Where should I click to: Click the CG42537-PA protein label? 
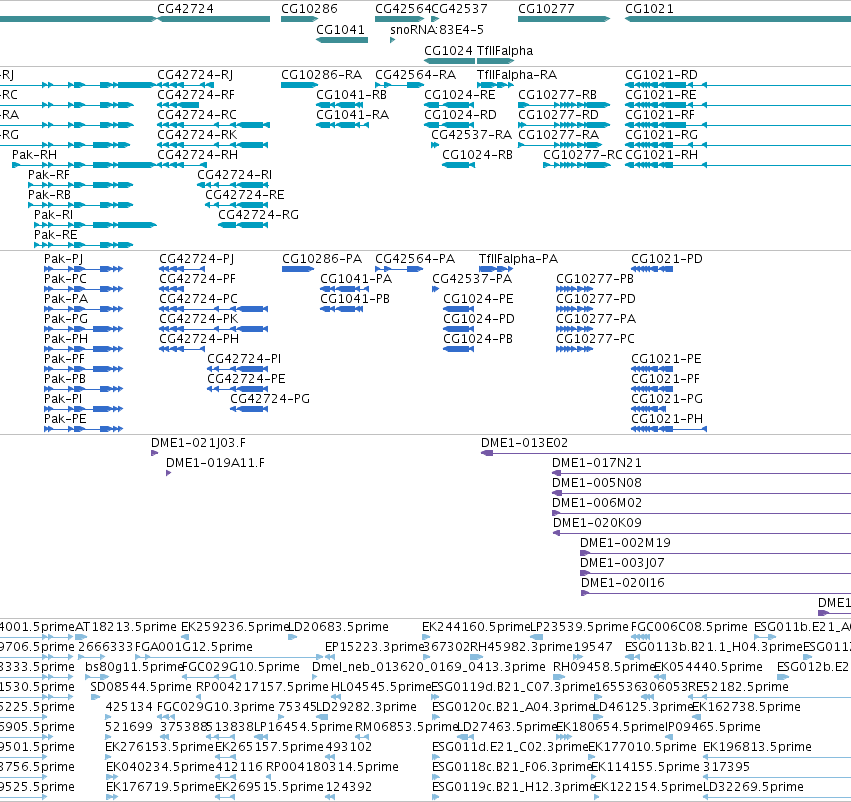[x=472, y=279]
